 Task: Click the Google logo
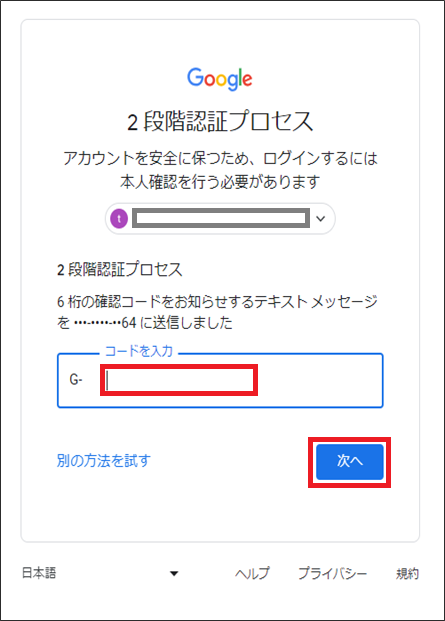tap(220, 79)
